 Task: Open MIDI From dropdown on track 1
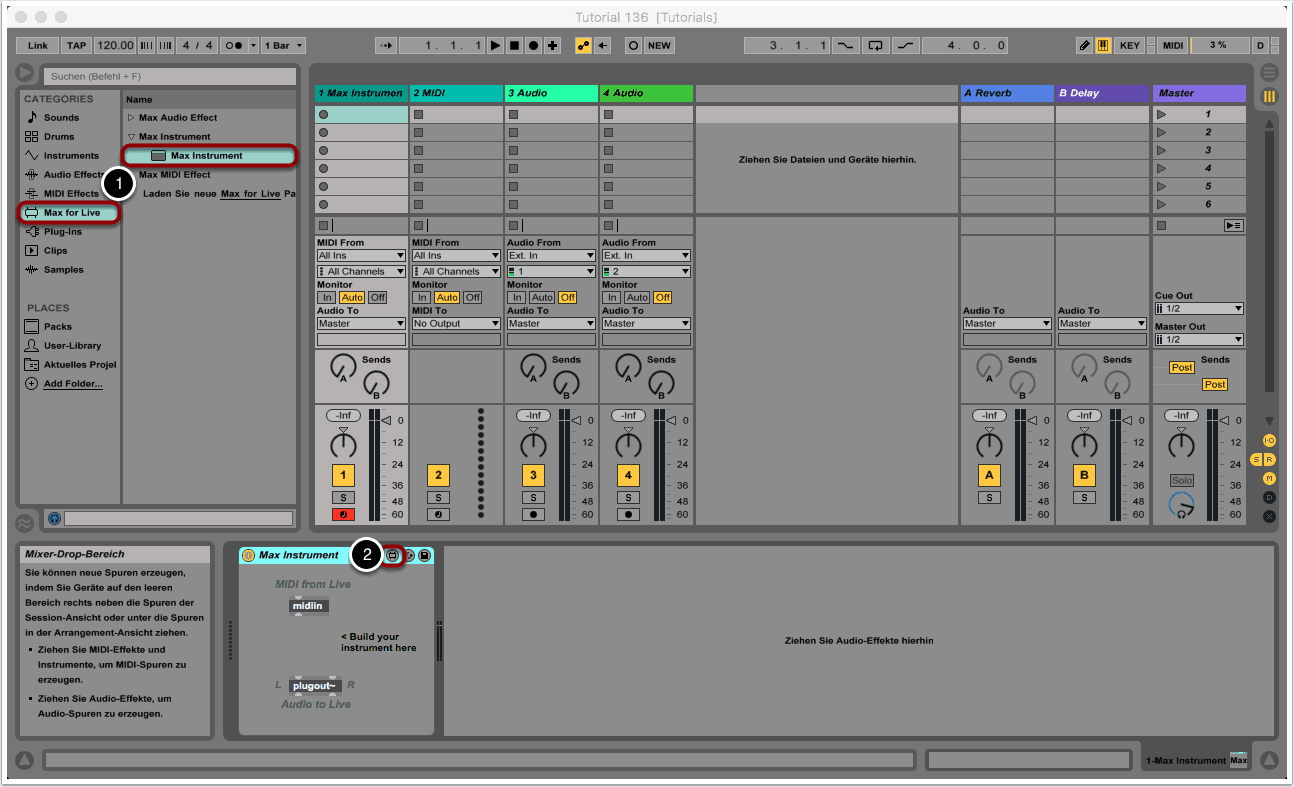361,256
